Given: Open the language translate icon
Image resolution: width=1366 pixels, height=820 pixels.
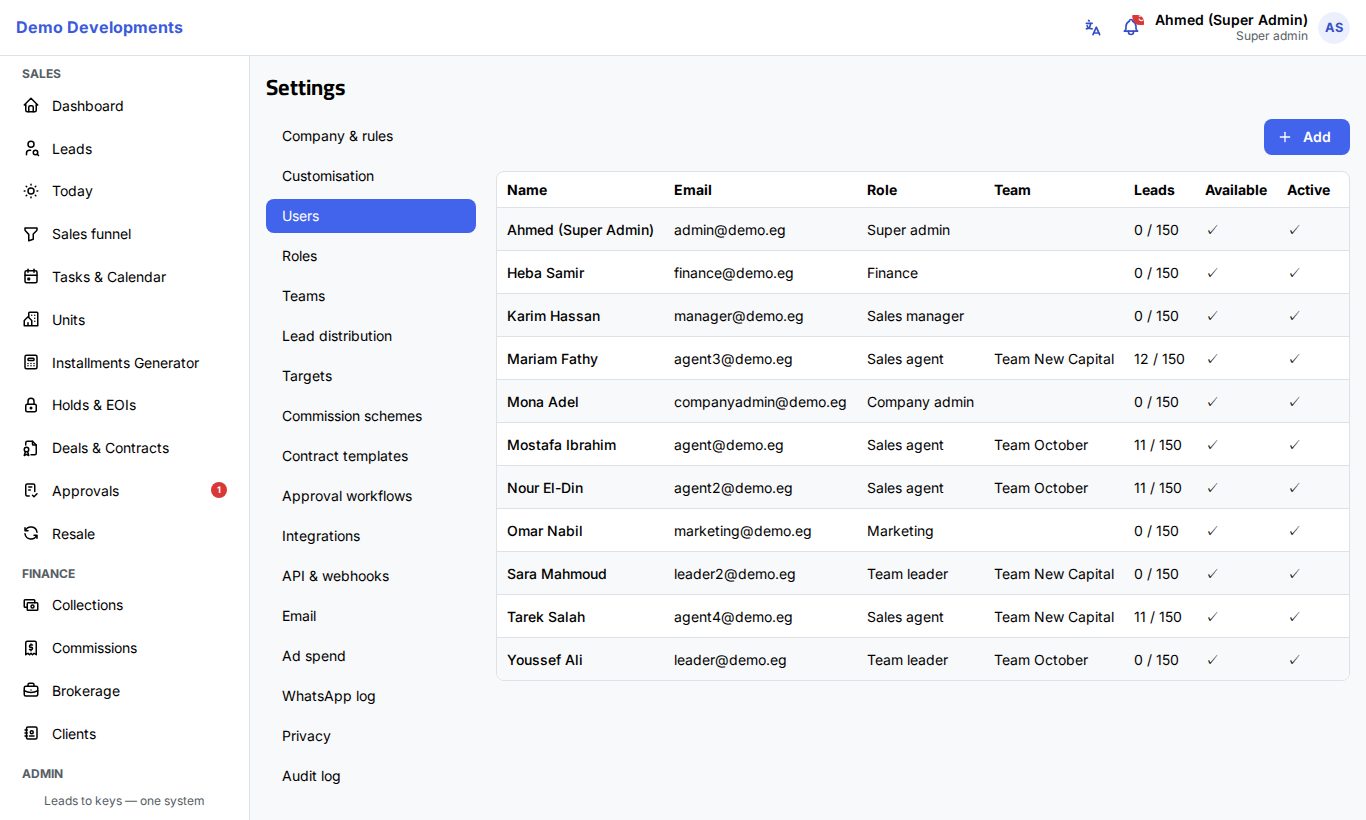Looking at the screenshot, I should [x=1093, y=28].
